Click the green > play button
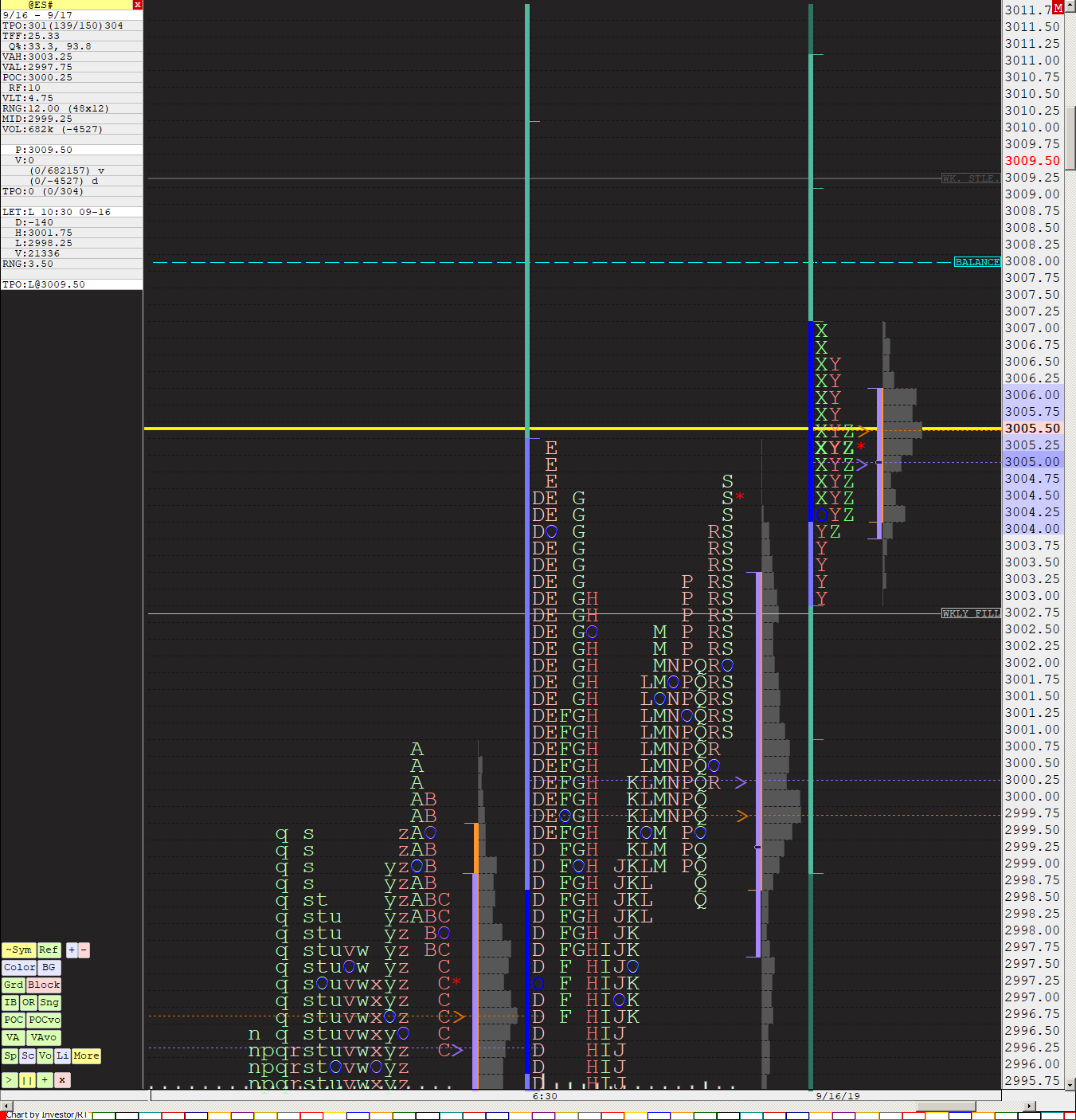 [10, 1080]
